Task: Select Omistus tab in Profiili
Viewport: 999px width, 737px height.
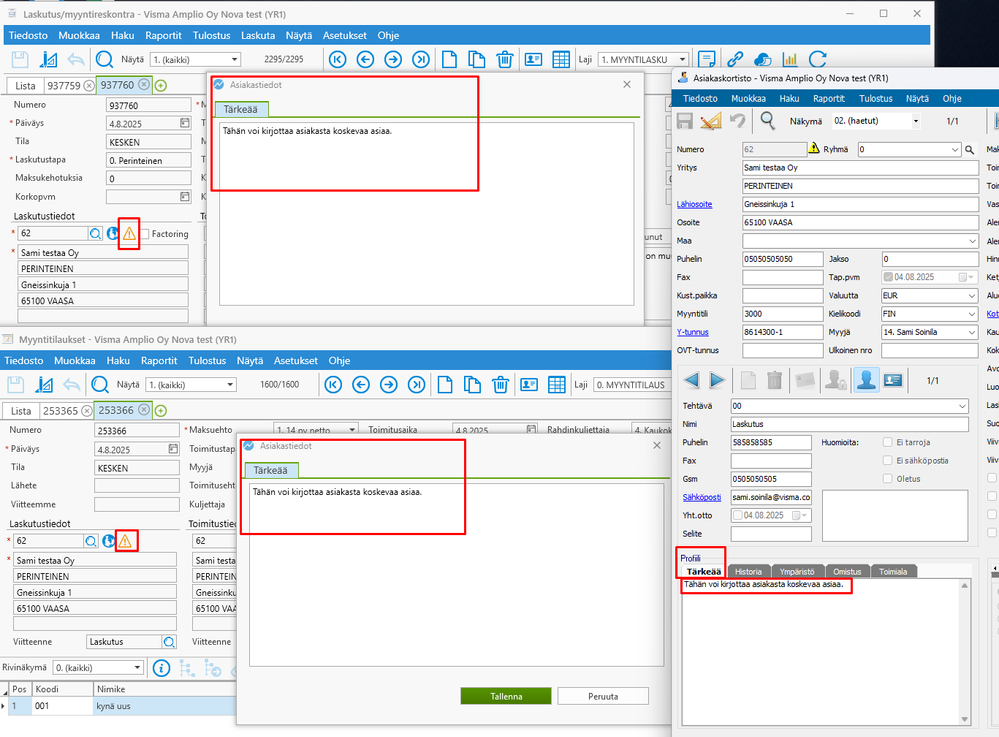Action: (847, 571)
